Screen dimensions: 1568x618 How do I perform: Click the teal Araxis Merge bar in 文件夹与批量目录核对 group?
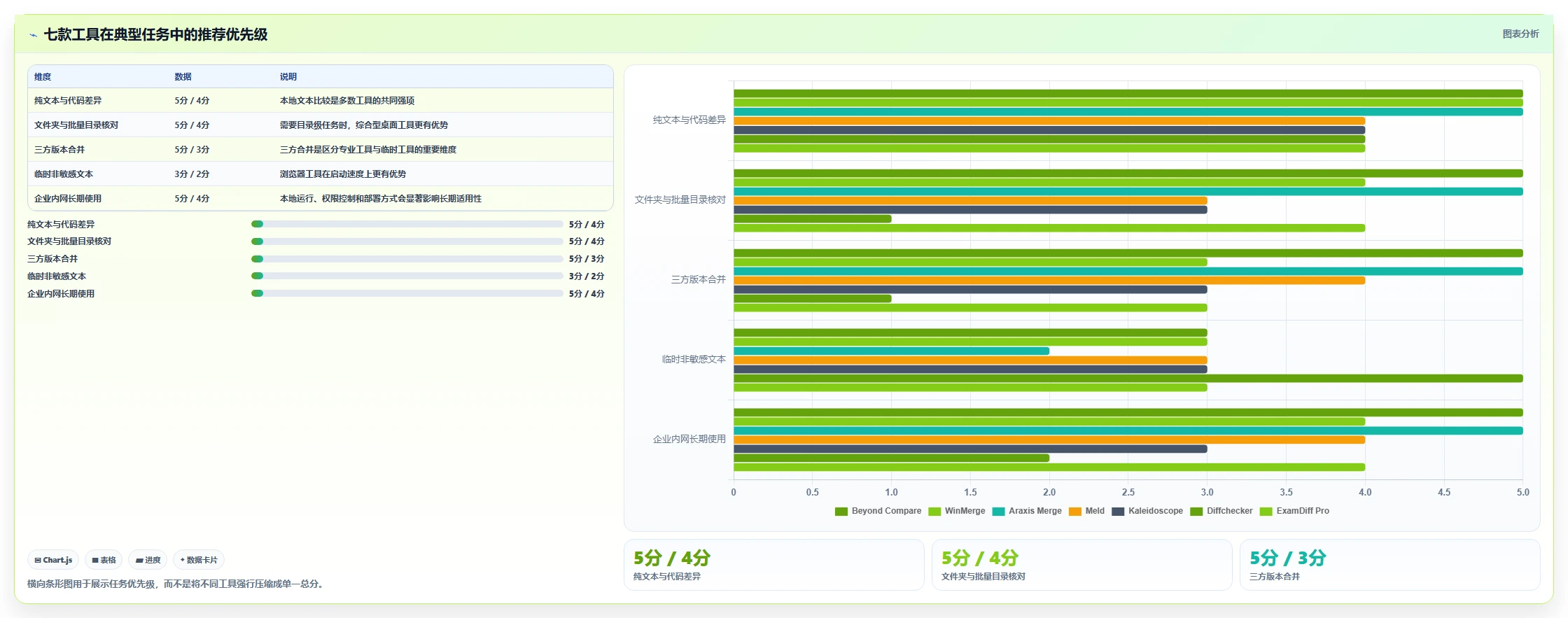[x=1128, y=192]
